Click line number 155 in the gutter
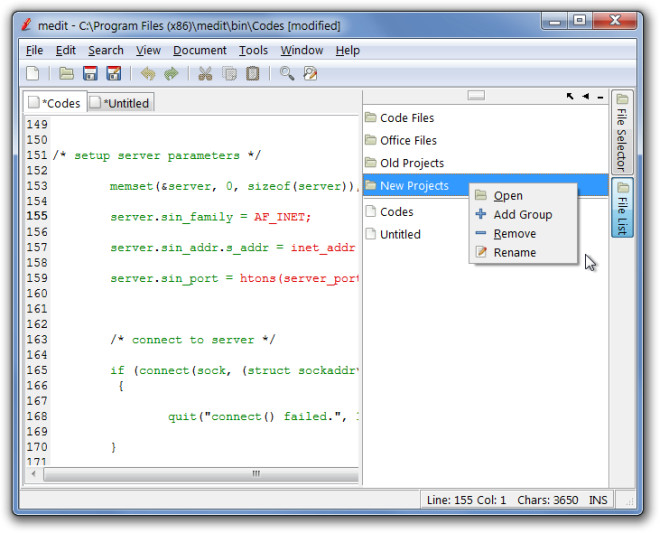 coord(37,216)
